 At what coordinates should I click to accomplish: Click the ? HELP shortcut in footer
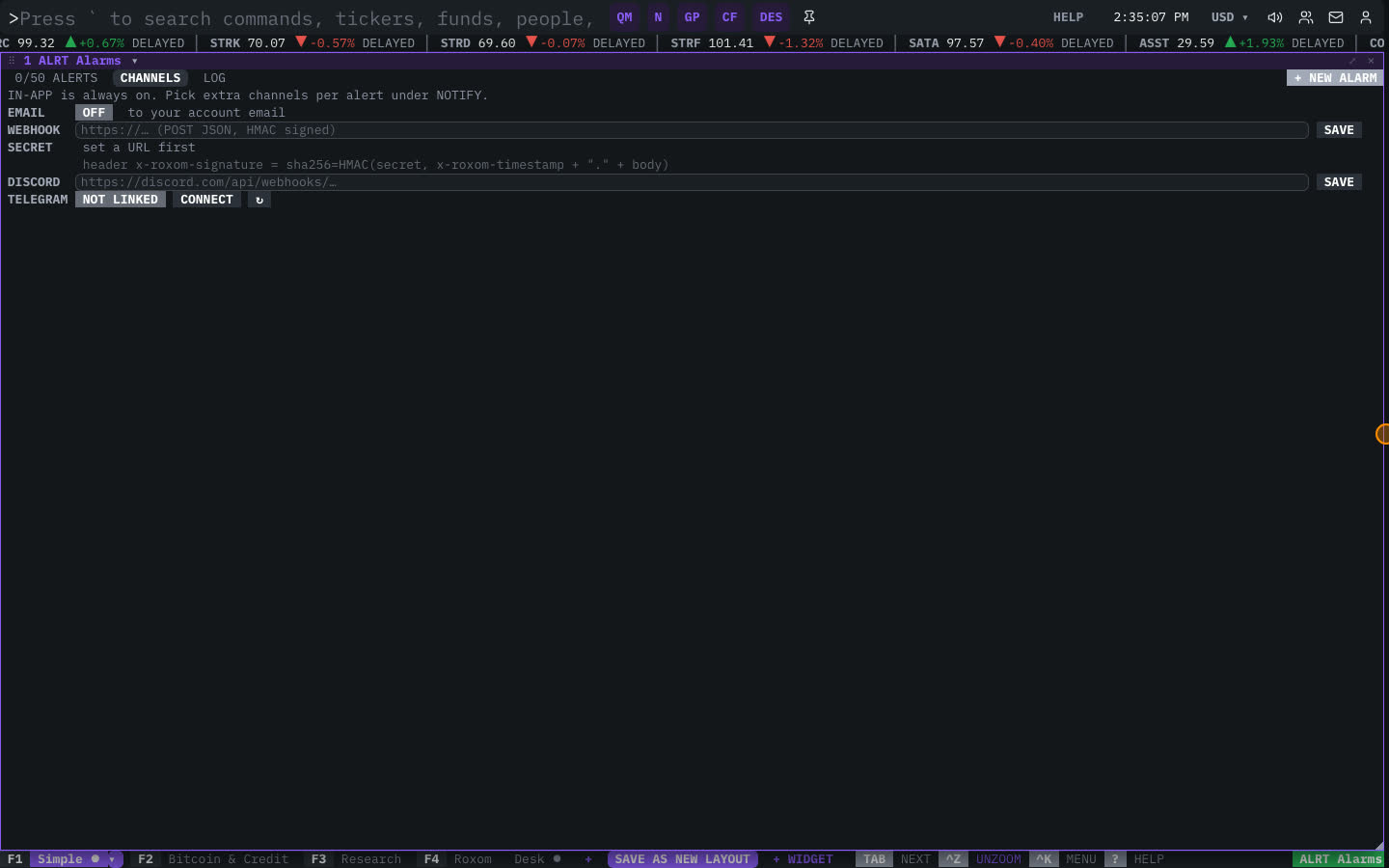1134,859
